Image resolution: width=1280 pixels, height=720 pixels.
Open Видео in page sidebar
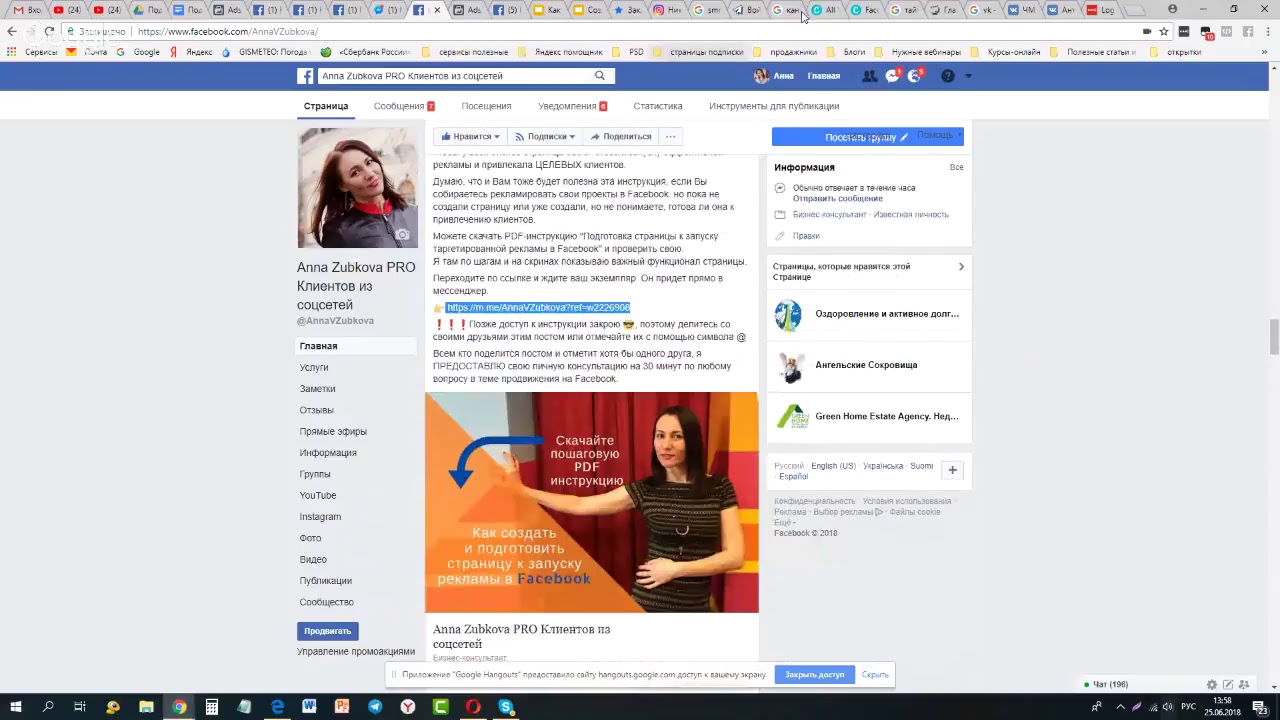(x=313, y=559)
